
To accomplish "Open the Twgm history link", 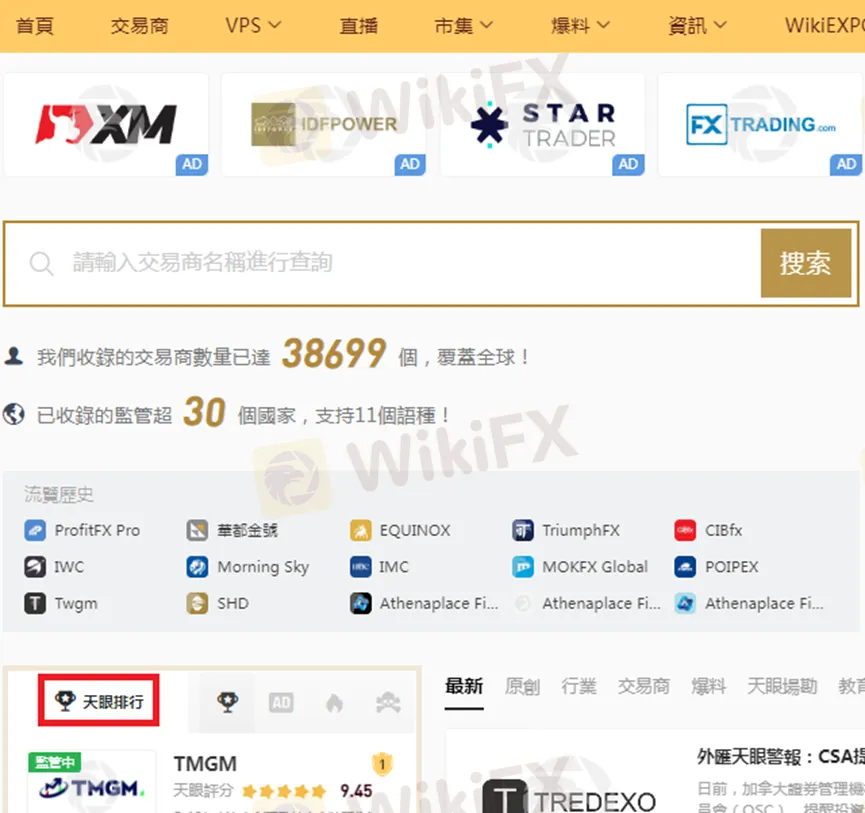I will (76, 603).
